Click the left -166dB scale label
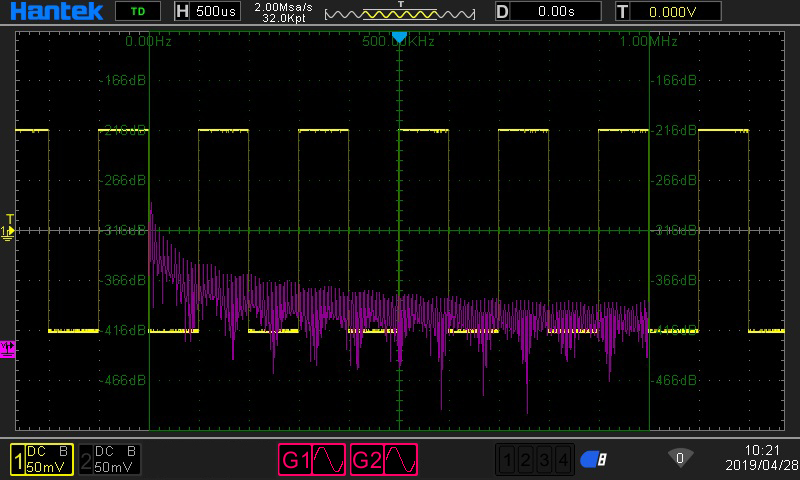The width and height of the screenshot is (800, 480). [123, 81]
